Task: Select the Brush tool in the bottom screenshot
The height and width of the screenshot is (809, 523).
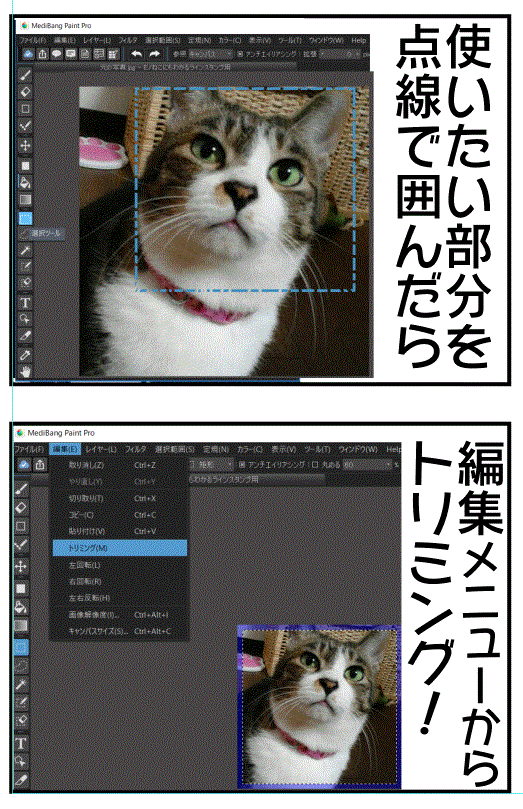Action: click(21, 488)
